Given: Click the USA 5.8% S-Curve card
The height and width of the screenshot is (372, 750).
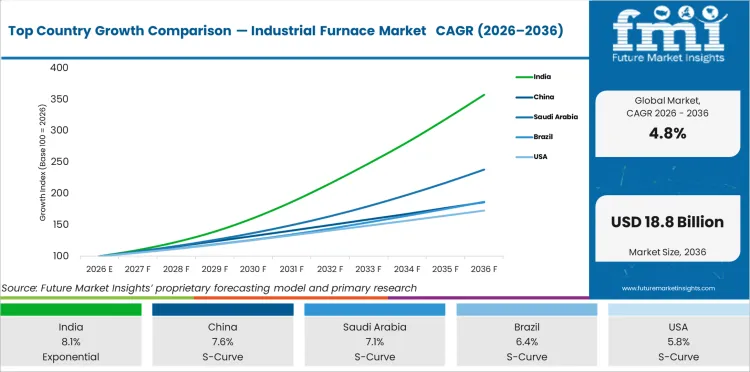Looking at the screenshot, I should coord(679,341).
